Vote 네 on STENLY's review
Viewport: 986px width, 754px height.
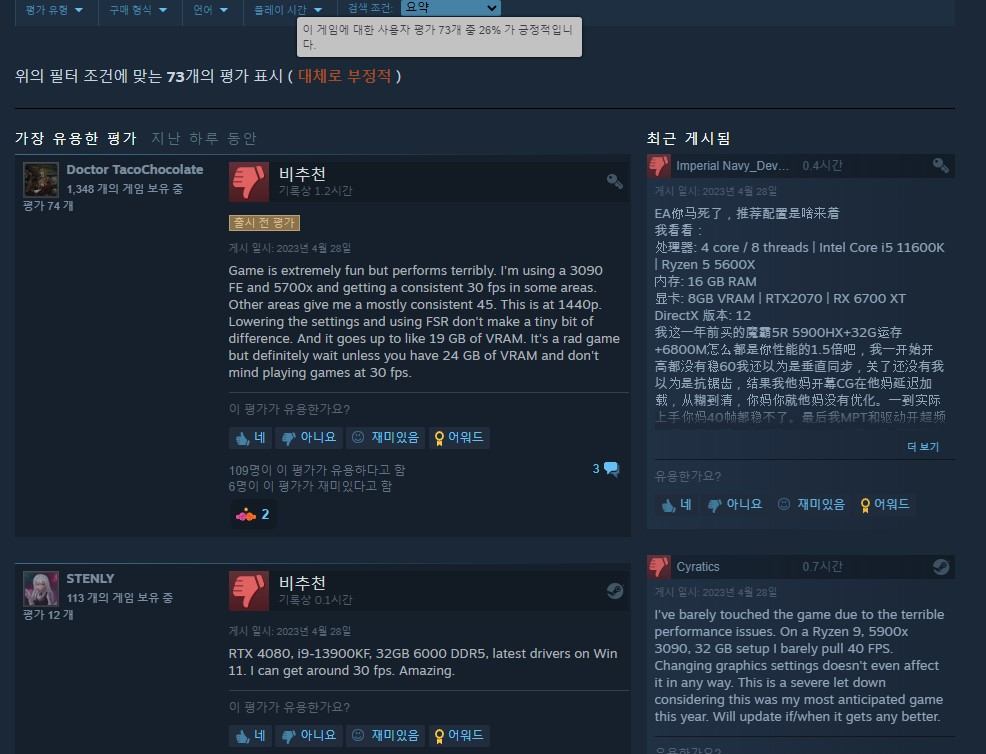(250, 735)
